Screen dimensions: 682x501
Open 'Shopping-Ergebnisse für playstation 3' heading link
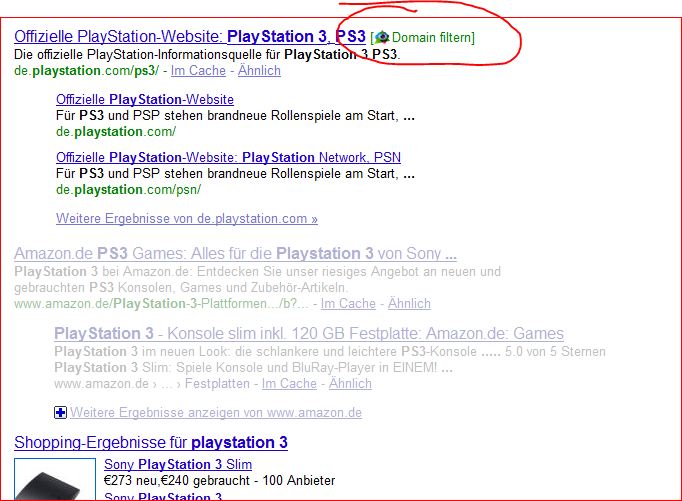click(150, 443)
